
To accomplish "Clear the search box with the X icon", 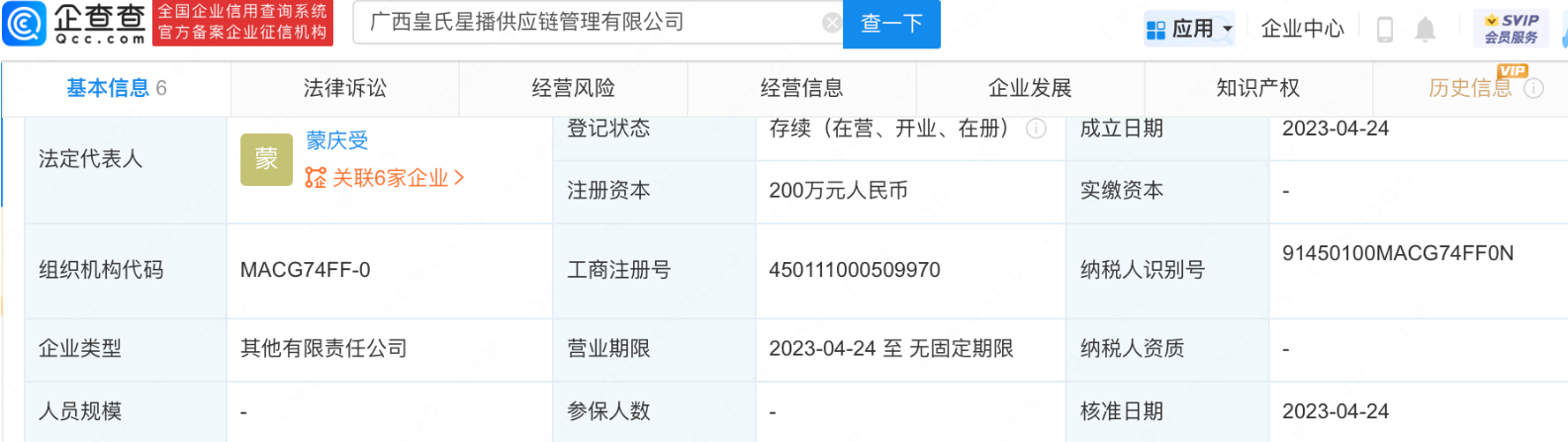I will [x=833, y=23].
